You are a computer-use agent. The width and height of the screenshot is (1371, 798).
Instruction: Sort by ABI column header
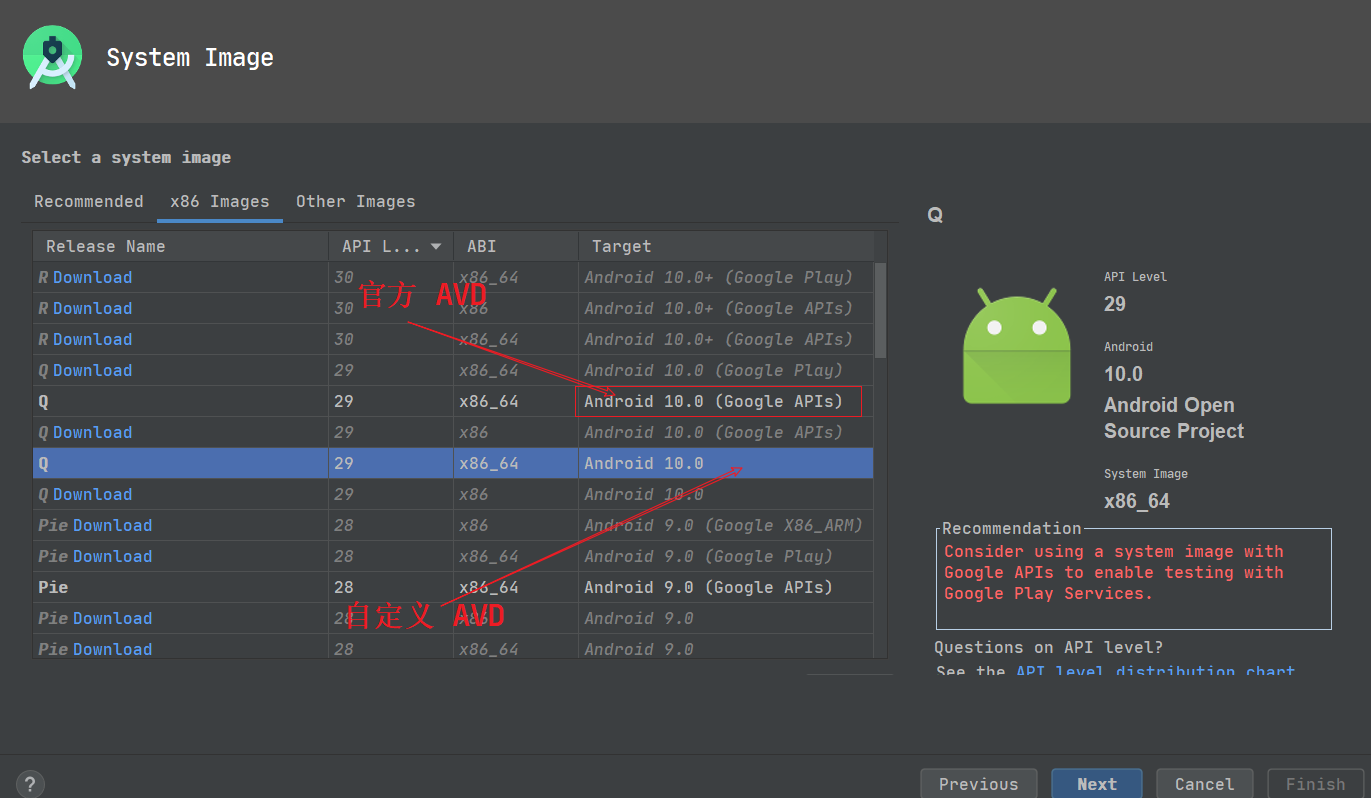(516, 246)
